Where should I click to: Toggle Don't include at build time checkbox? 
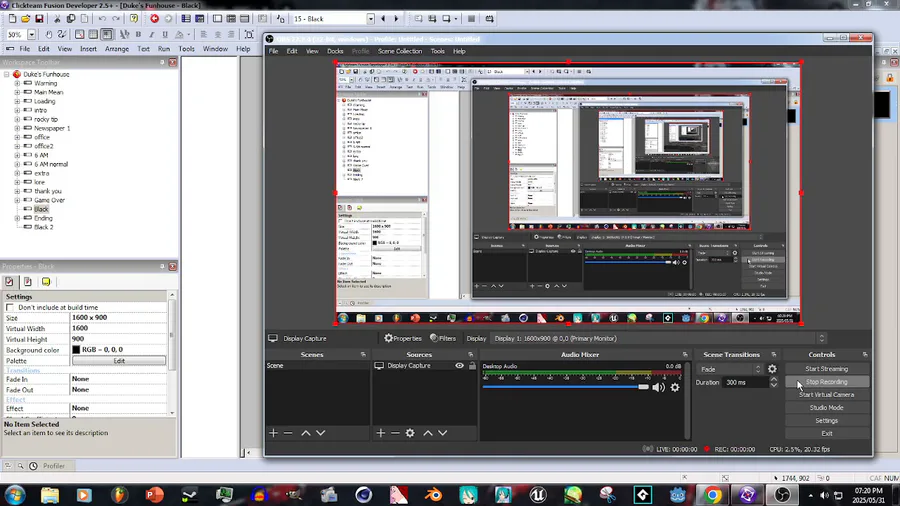coord(10,308)
